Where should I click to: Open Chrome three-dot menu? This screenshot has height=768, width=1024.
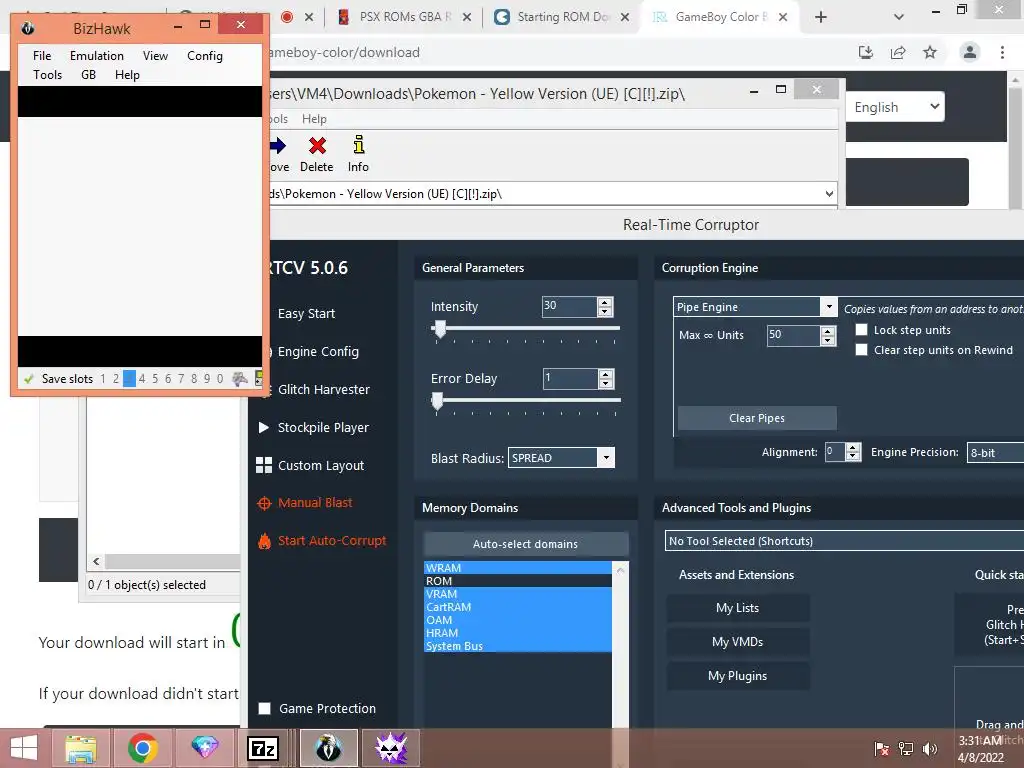1002,52
